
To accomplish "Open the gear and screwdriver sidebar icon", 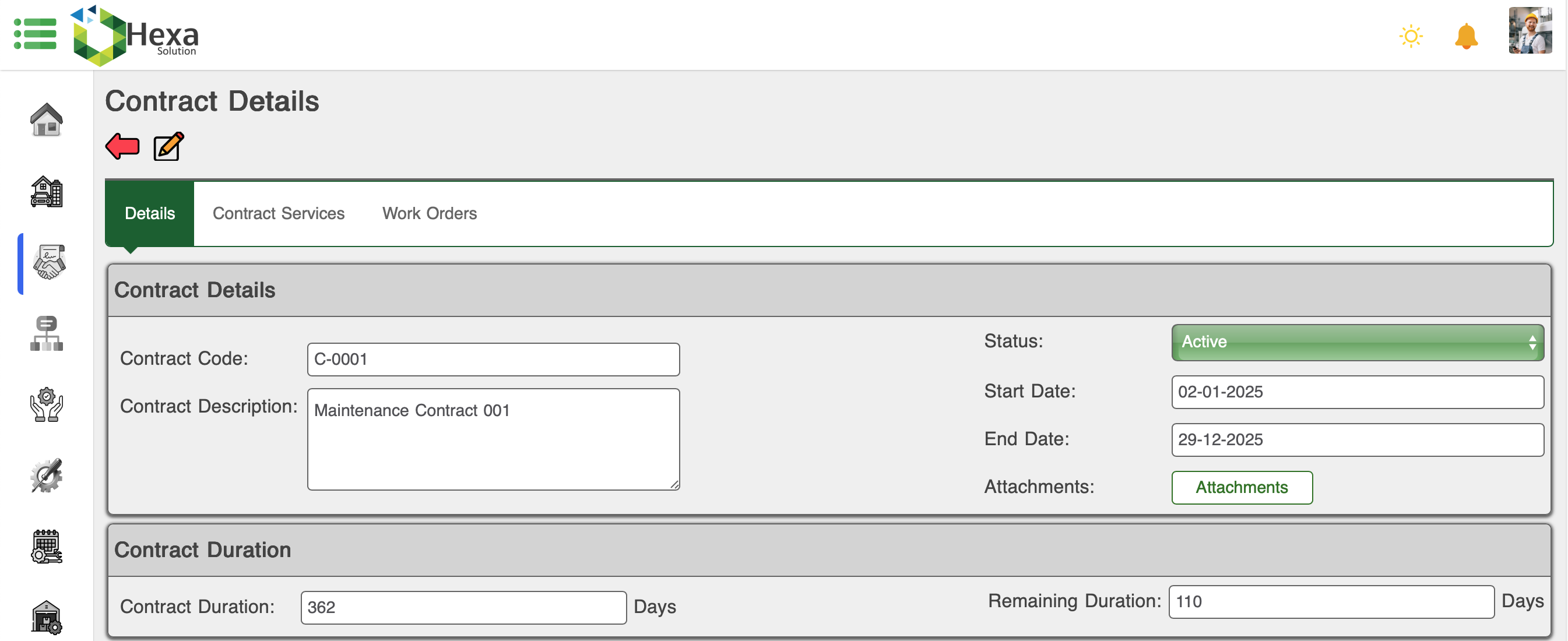I will point(46,476).
